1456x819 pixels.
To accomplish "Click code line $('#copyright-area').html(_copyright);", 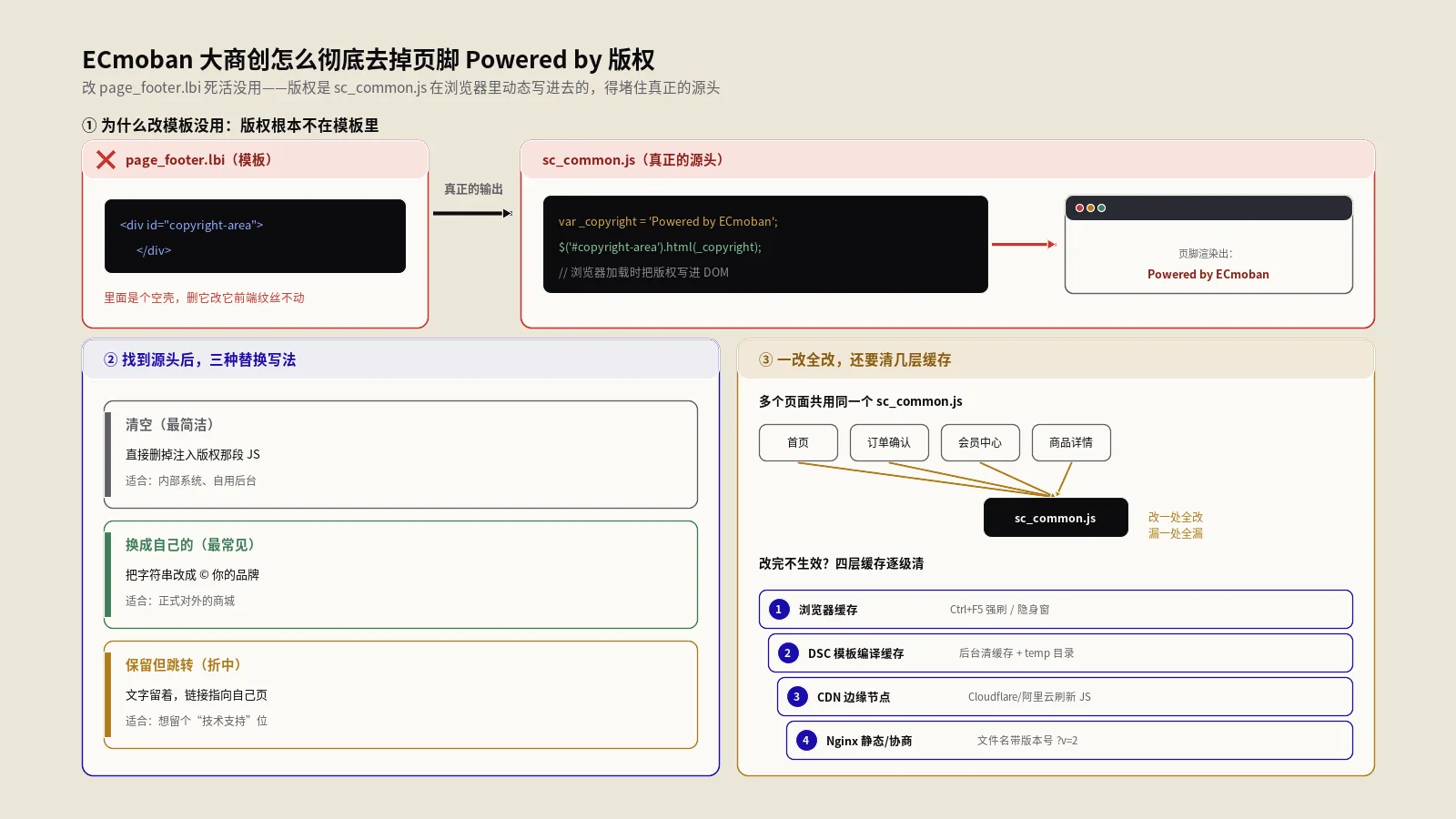I will pyautogui.click(x=660, y=247).
